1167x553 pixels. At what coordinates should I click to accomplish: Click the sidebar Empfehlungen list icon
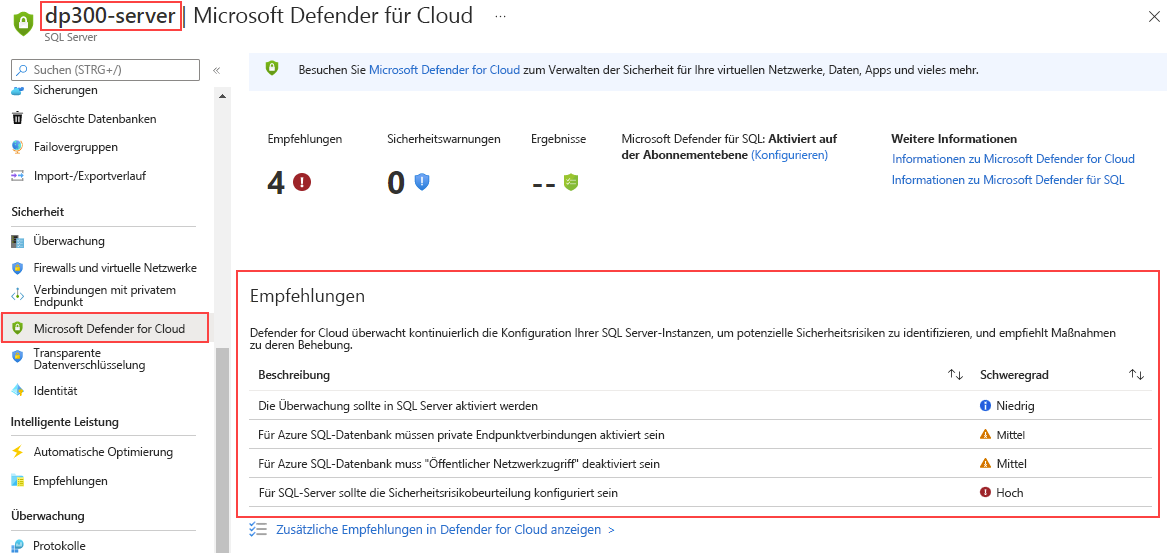[18, 481]
